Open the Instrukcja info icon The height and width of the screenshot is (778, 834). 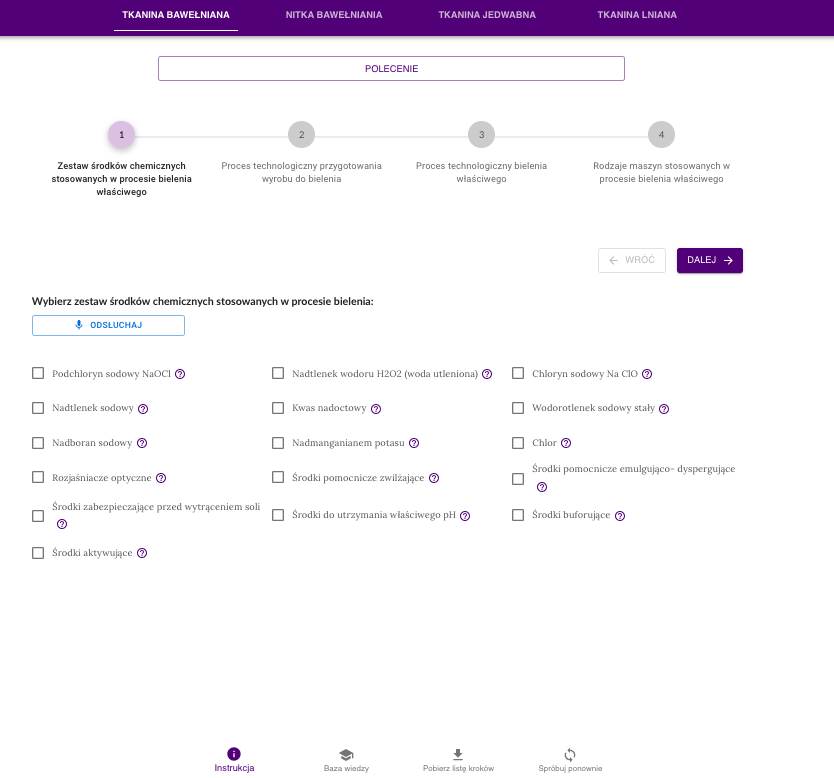pos(234,754)
